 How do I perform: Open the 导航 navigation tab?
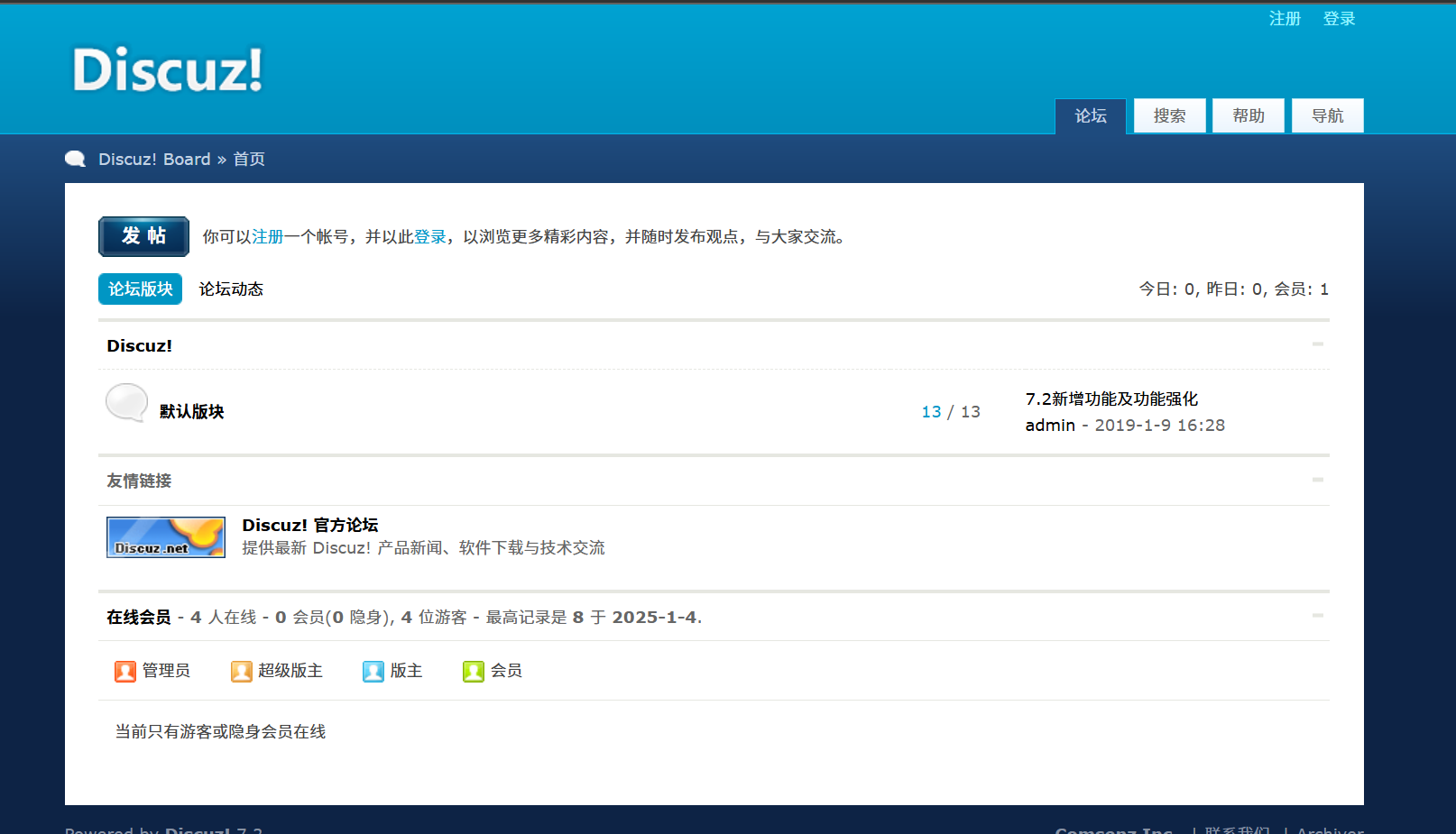pos(1328,116)
